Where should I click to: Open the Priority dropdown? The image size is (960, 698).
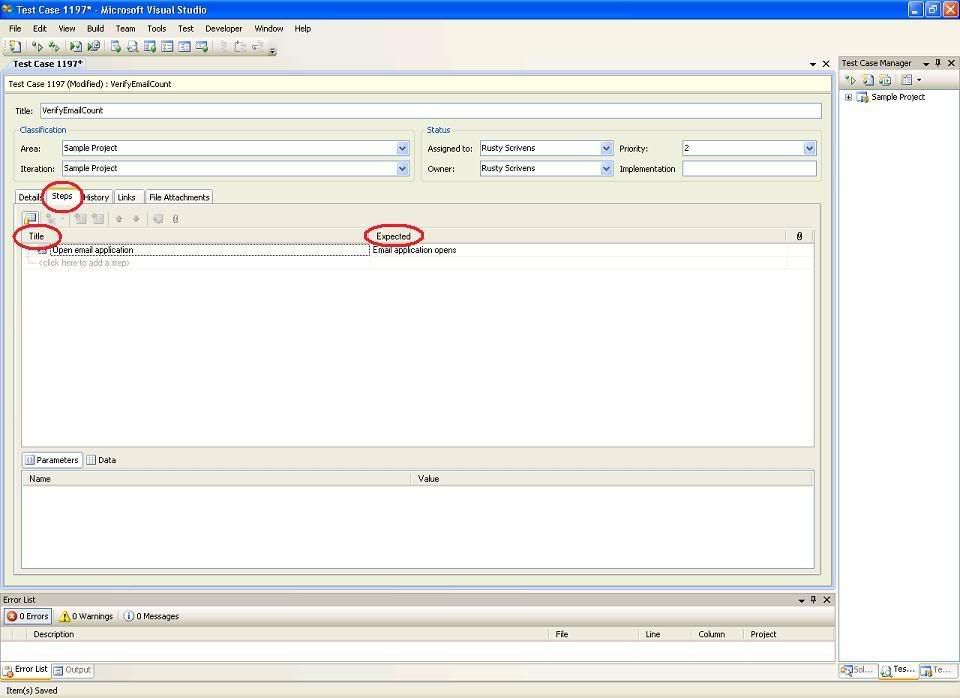[809, 148]
